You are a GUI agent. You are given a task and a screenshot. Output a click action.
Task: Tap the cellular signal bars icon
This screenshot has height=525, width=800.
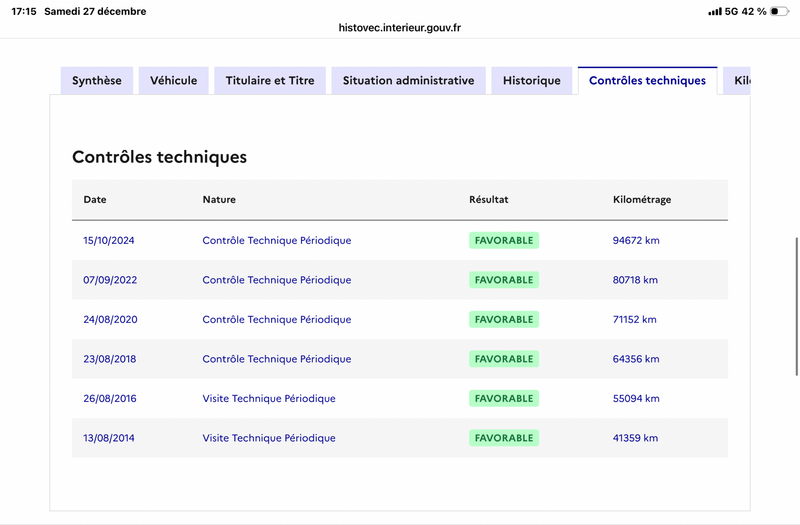pyautogui.click(x=714, y=11)
